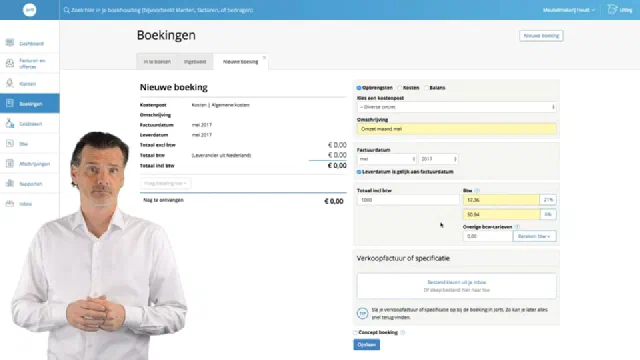
Task: Switch to the In te boeken tab
Action: pyautogui.click(x=157, y=62)
